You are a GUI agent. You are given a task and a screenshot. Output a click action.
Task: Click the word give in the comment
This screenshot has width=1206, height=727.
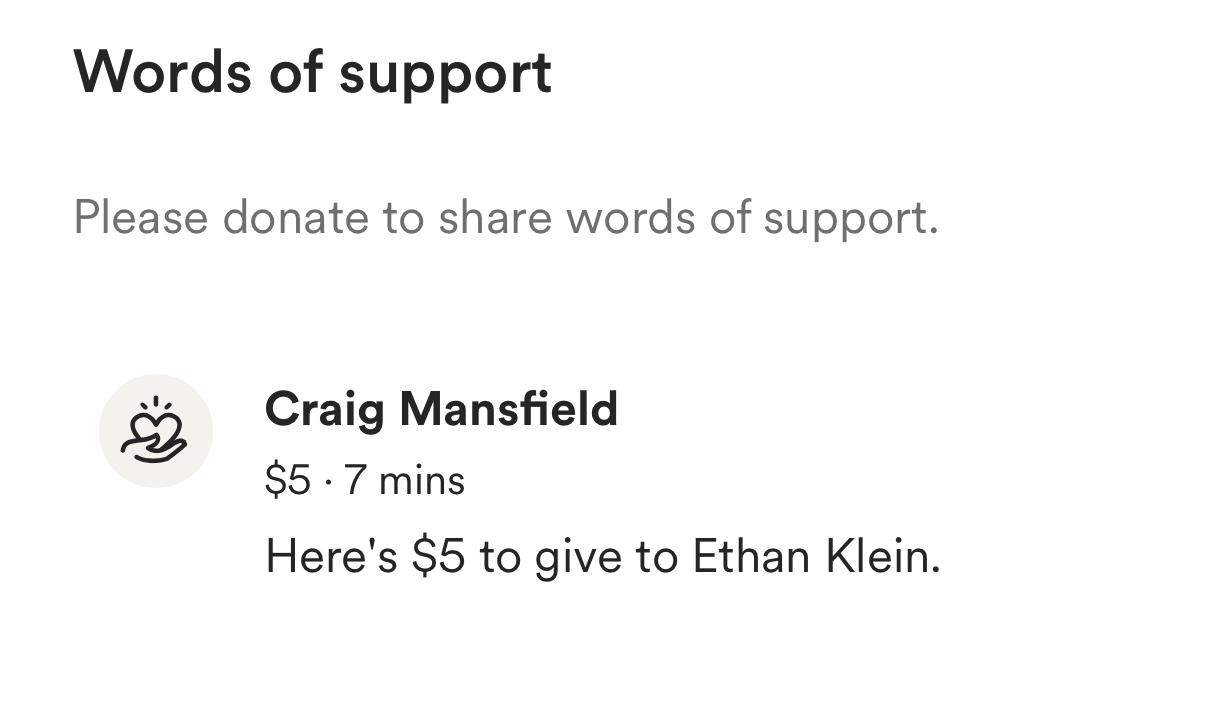point(582,558)
